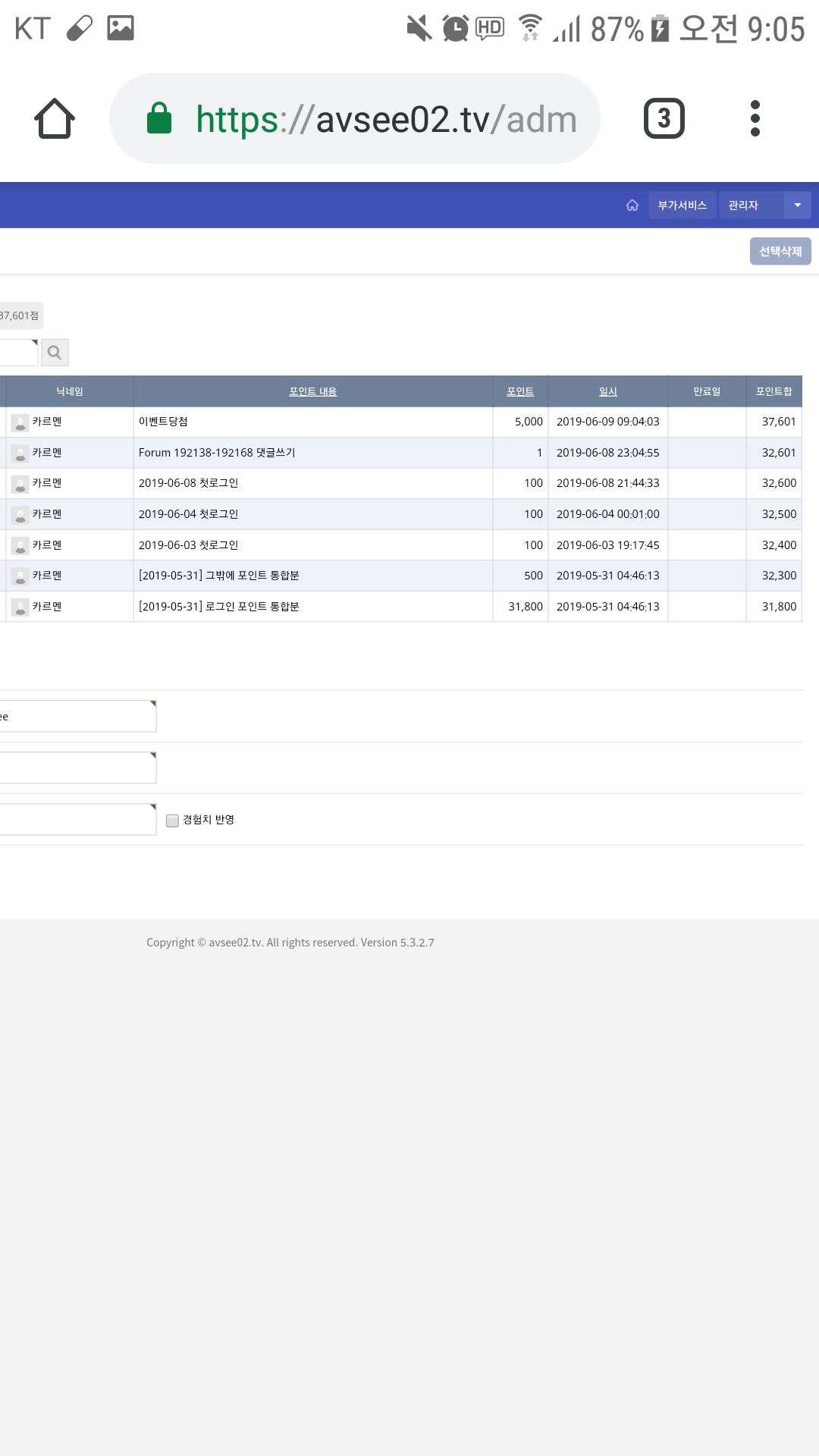819x1456 pixels.
Task: Click the 2019-06-04 첫로그인 entry
Action: tap(188, 514)
